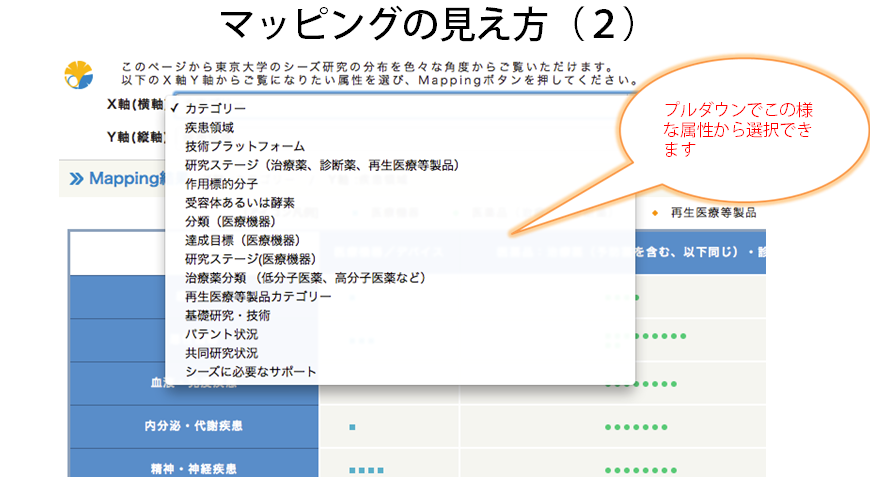This screenshot has width=870, height=480.
Task: Select 作用標的分子 from the list
Action: (x=222, y=184)
